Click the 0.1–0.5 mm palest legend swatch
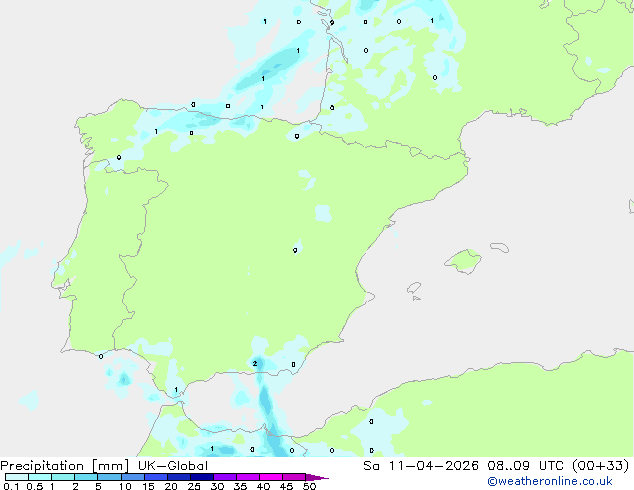The width and height of the screenshot is (634, 490). tap(17, 477)
